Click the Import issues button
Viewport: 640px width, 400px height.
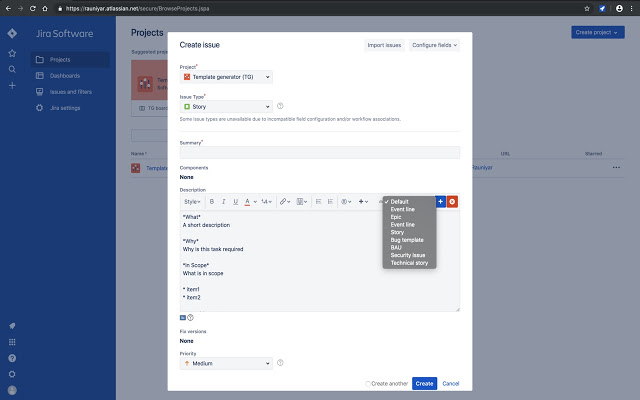pyautogui.click(x=384, y=45)
